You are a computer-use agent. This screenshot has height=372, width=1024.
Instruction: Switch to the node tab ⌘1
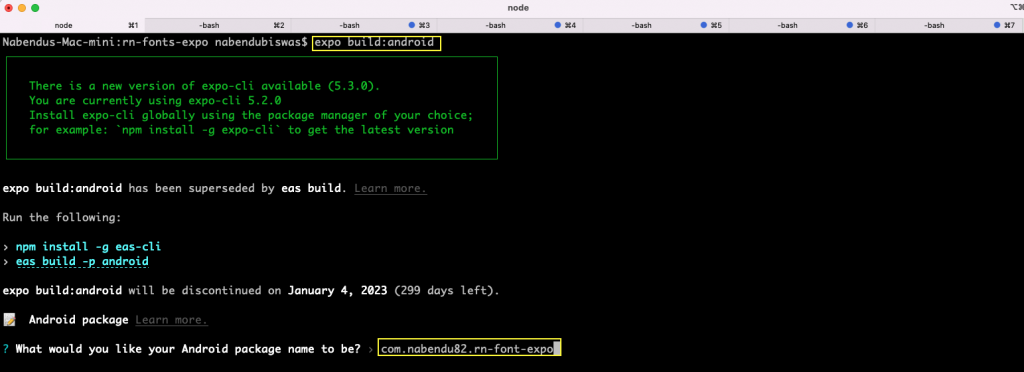coord(72,25)
